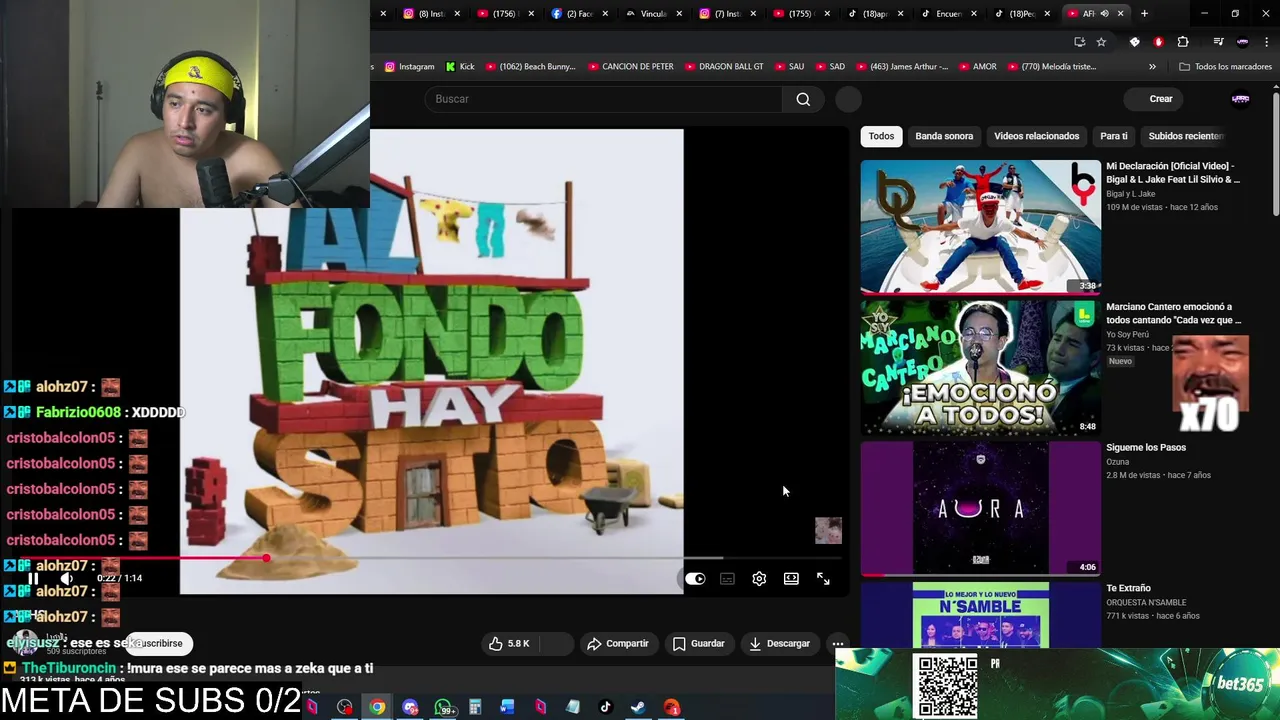The width and height of the screenshot is (1280, 720).
Task: Save the video with Guardar
Action: point(698,643)
